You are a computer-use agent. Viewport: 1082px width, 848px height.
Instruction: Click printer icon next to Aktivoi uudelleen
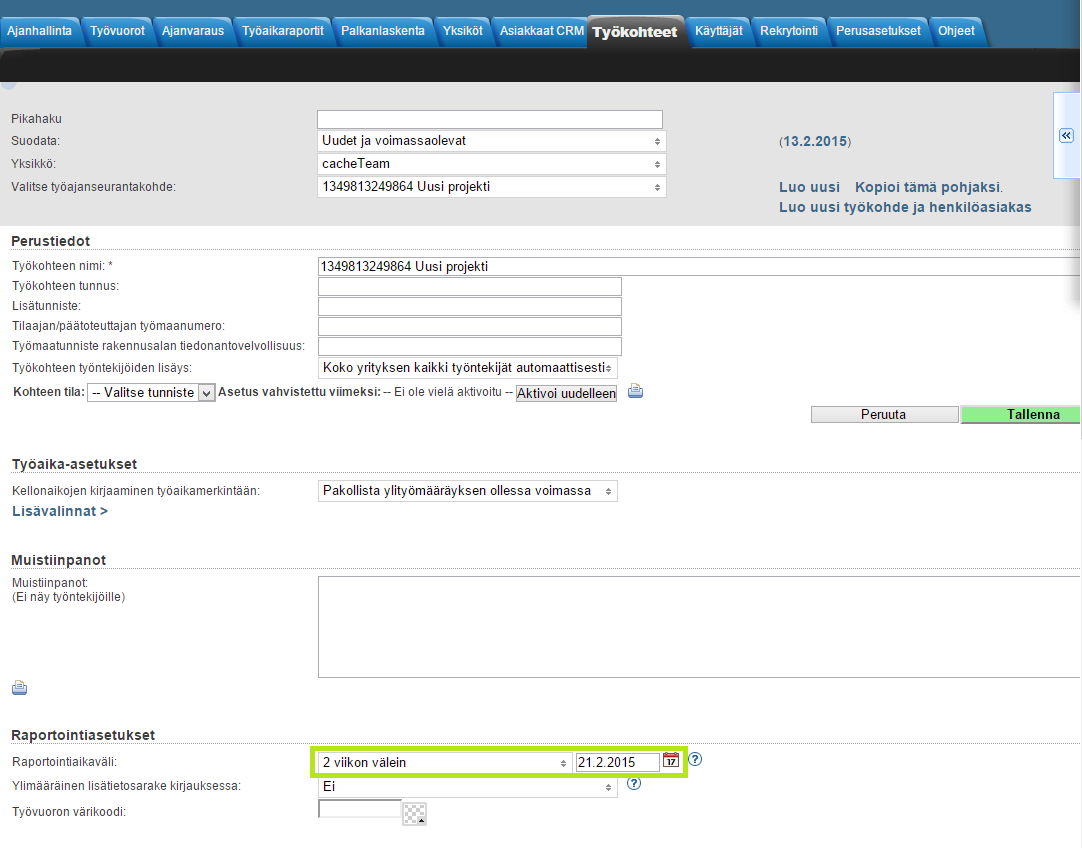635,392
